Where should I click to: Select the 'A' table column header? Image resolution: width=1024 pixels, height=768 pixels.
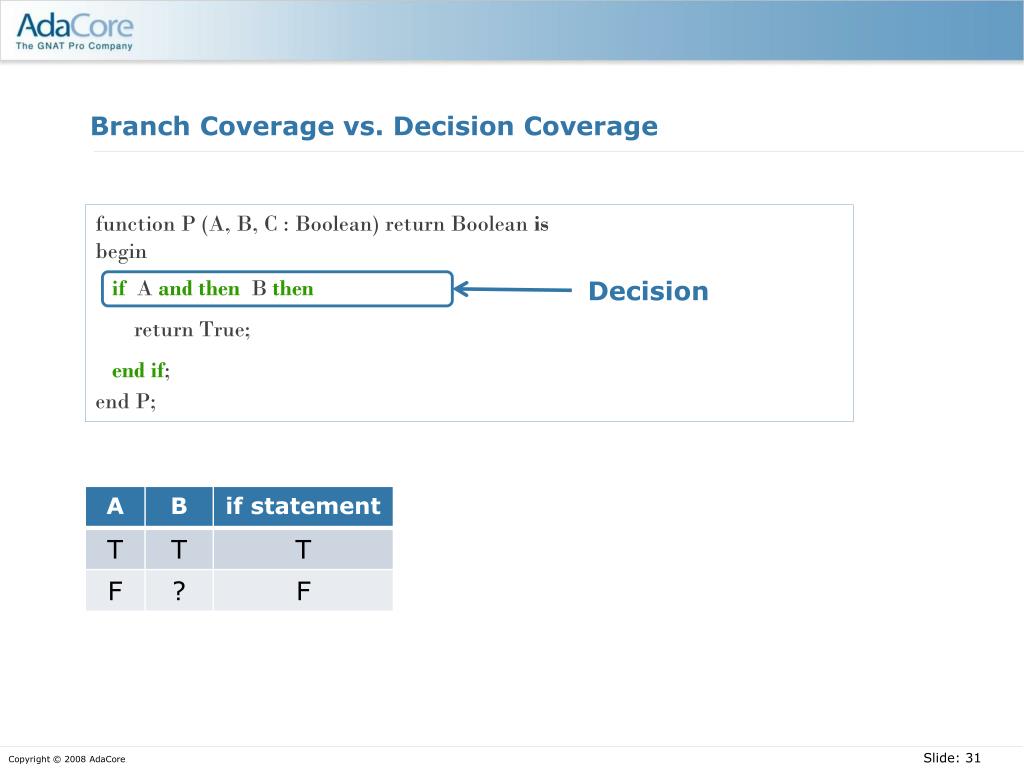tap(115, 506)
